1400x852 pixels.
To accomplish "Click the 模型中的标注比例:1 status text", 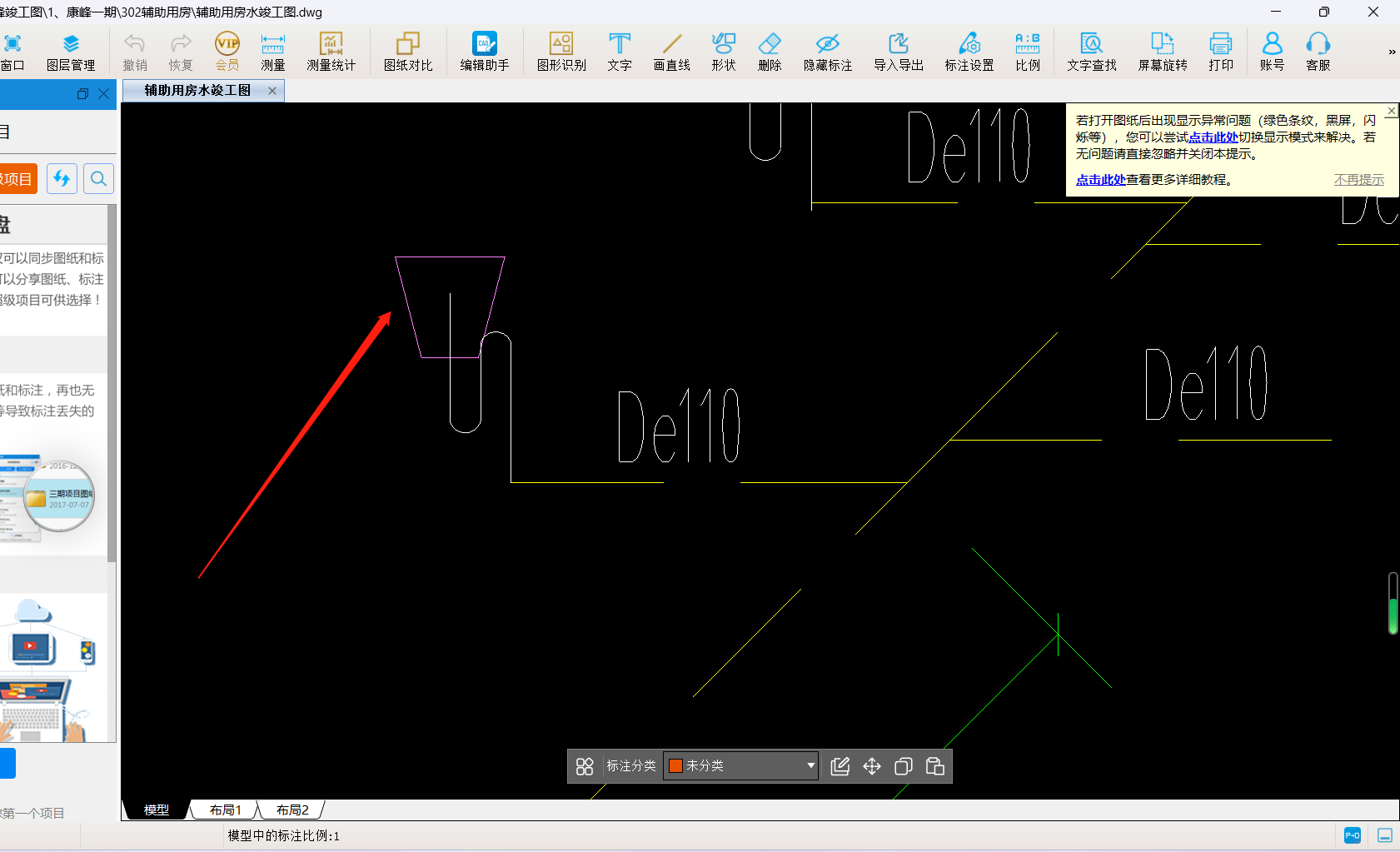I will click(x=284, y=835).
